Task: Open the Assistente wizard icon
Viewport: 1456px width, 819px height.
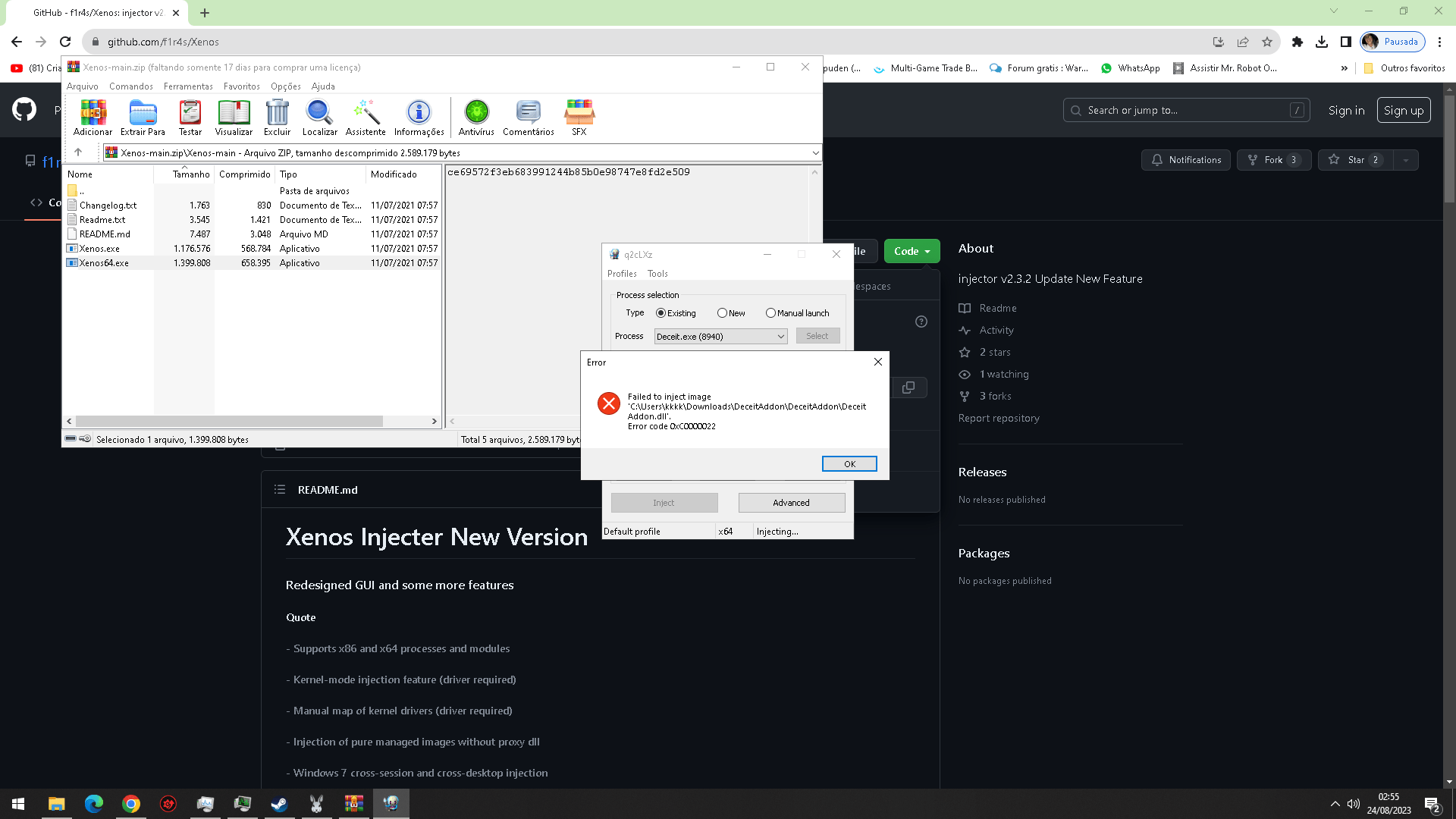Action: [x=366, y=118]
